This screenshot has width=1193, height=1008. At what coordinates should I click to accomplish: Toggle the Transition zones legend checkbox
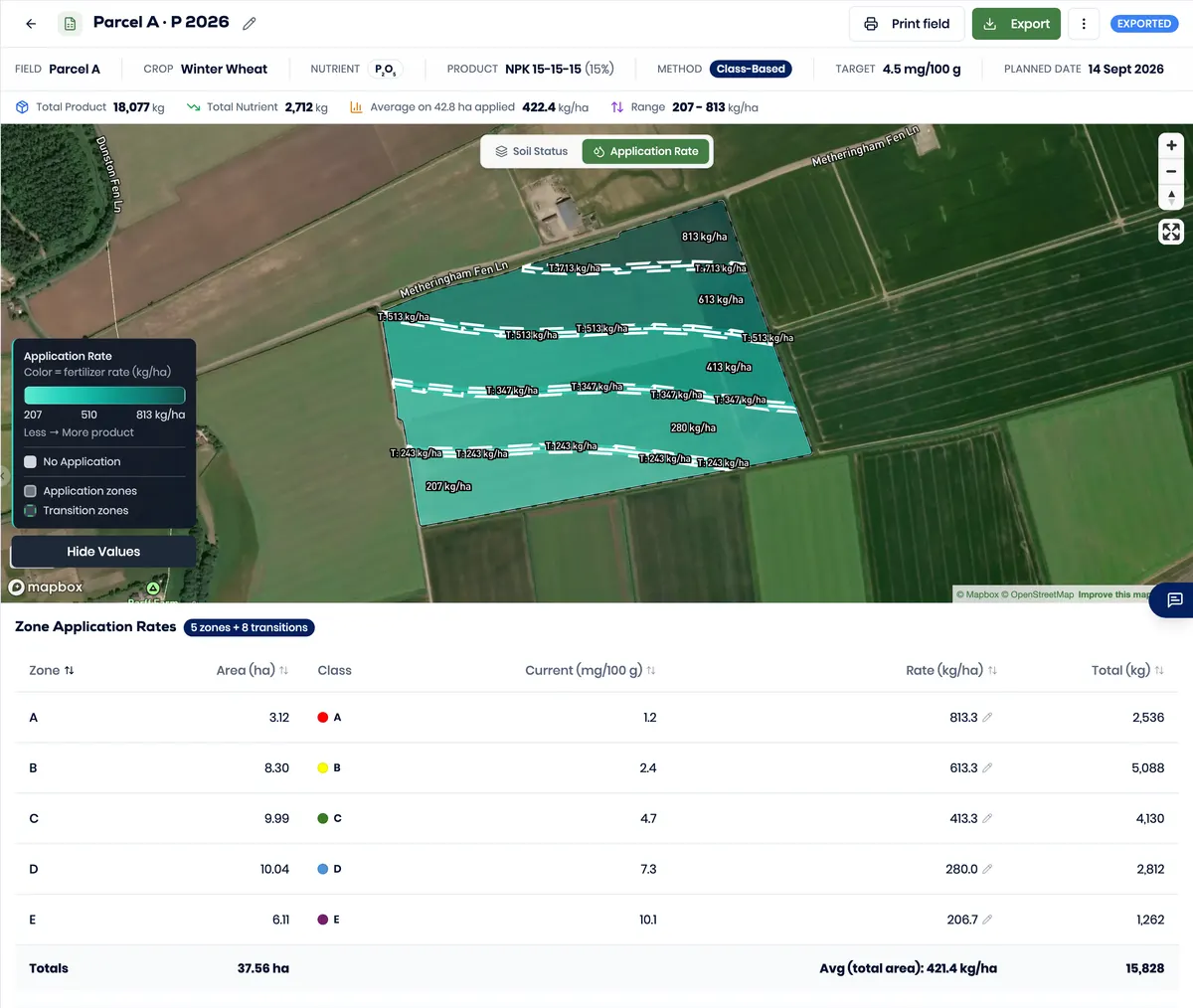click(30, 511)
